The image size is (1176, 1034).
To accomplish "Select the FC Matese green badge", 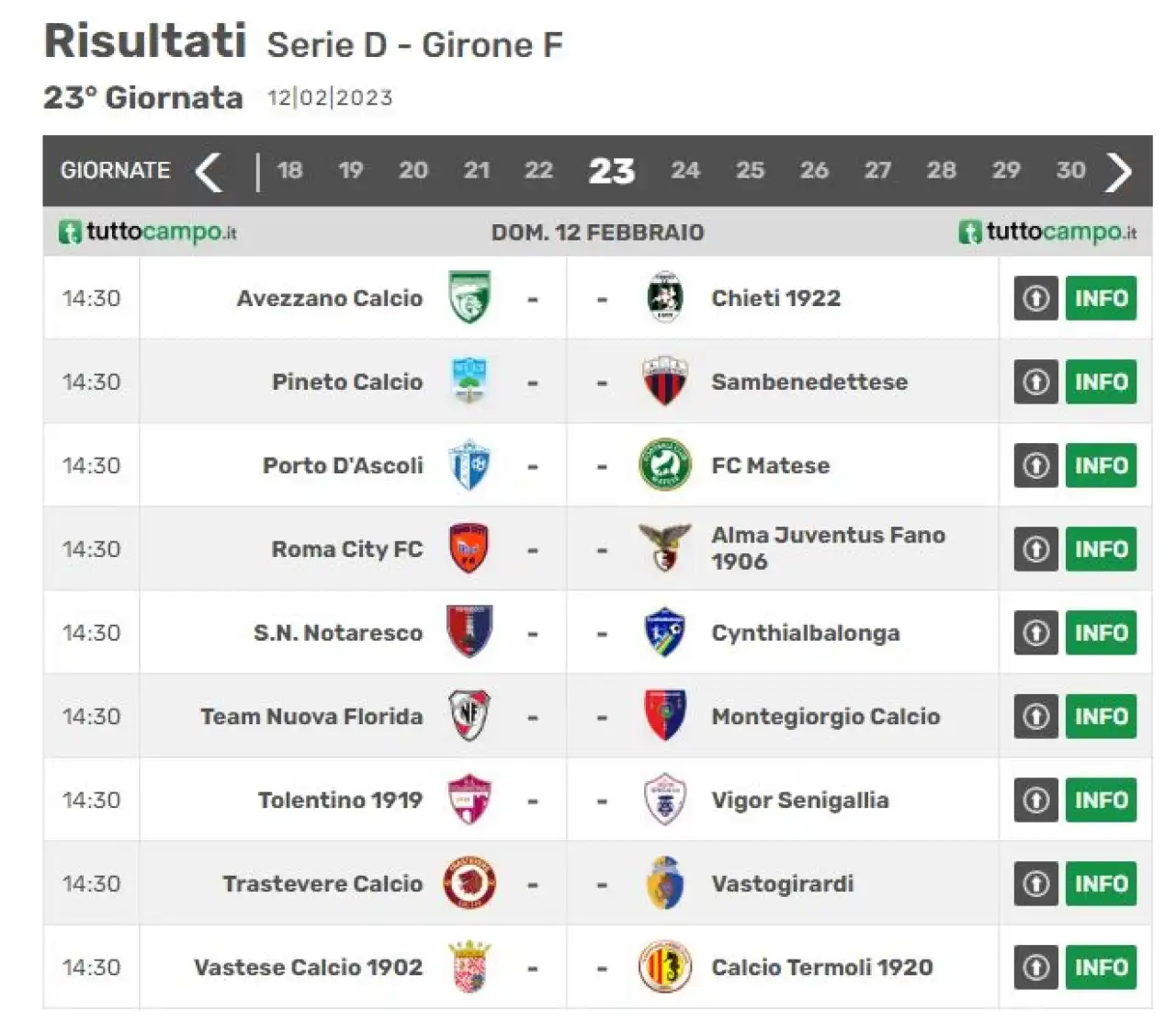I will coord(664,464).
